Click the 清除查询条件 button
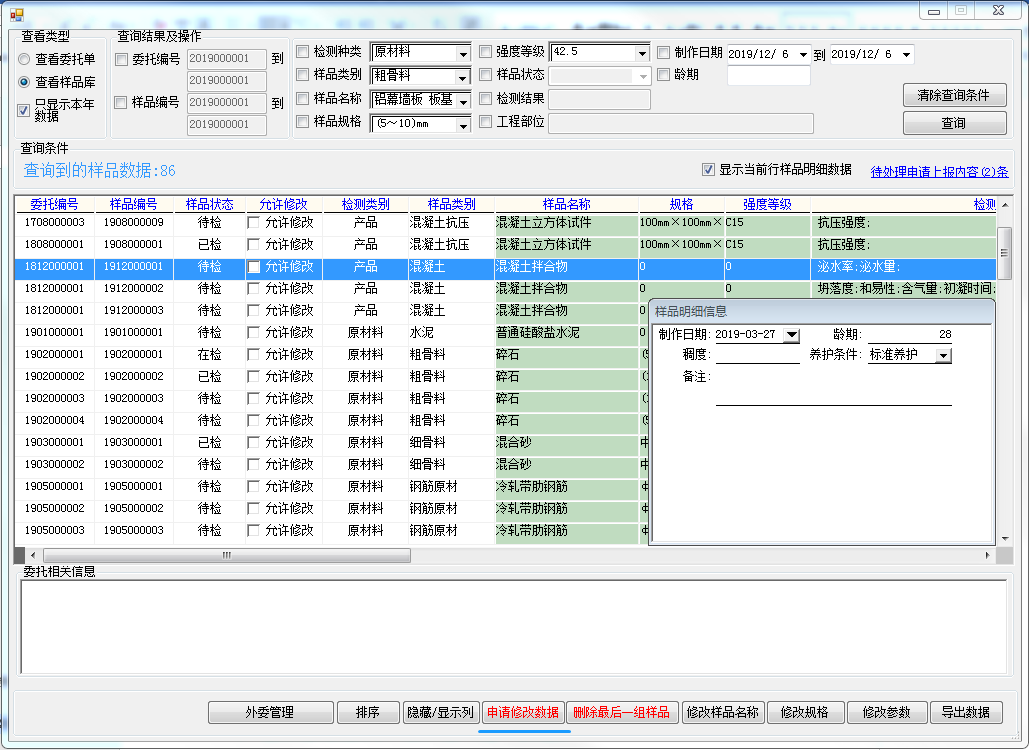The width and height of the screenshot is (1029, 750). coord(954,95)
